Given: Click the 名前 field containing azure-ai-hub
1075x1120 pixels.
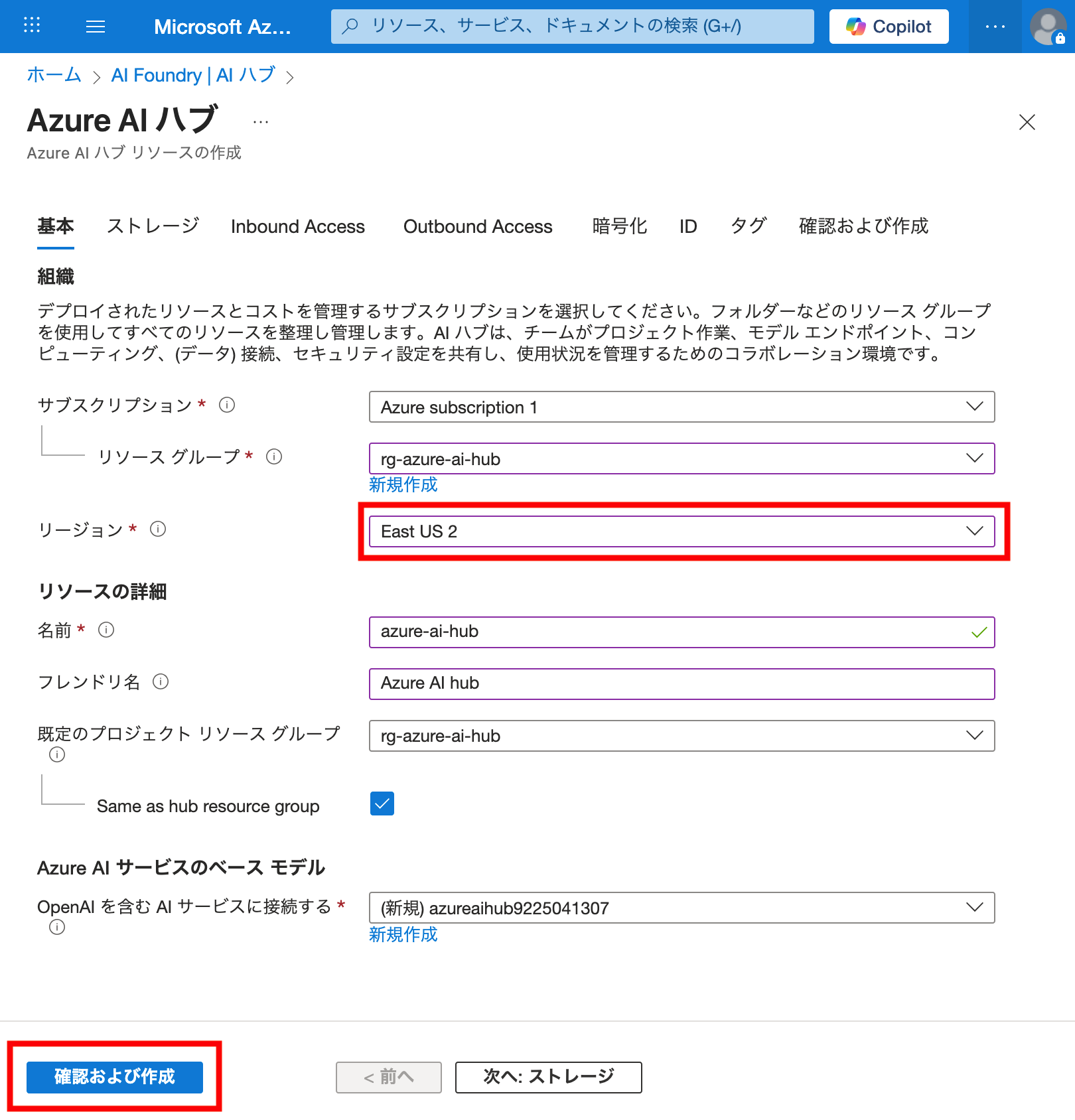Looking at the screenshot, I should click(x=681, y=632).
